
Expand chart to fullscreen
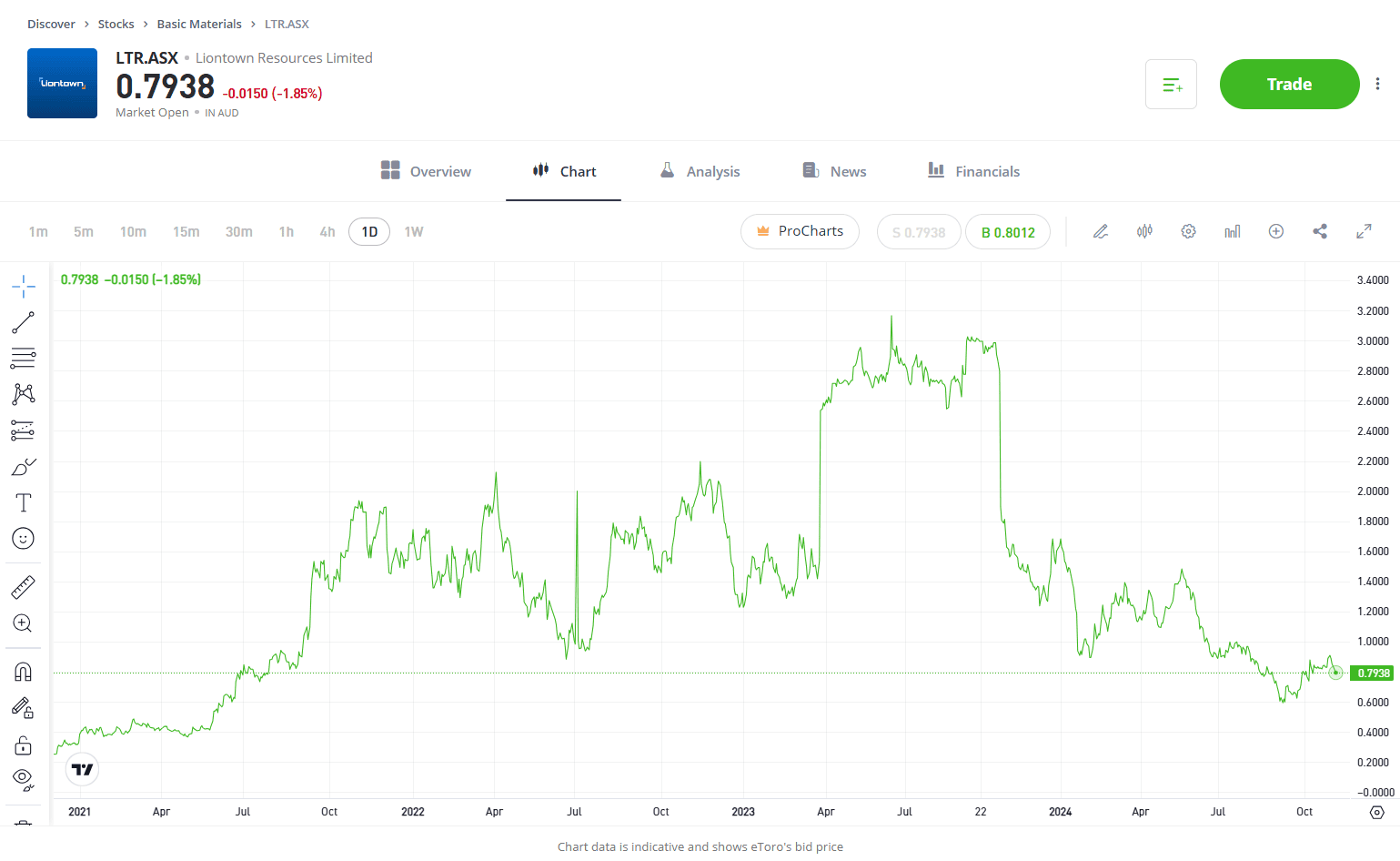coord(1364,231)
